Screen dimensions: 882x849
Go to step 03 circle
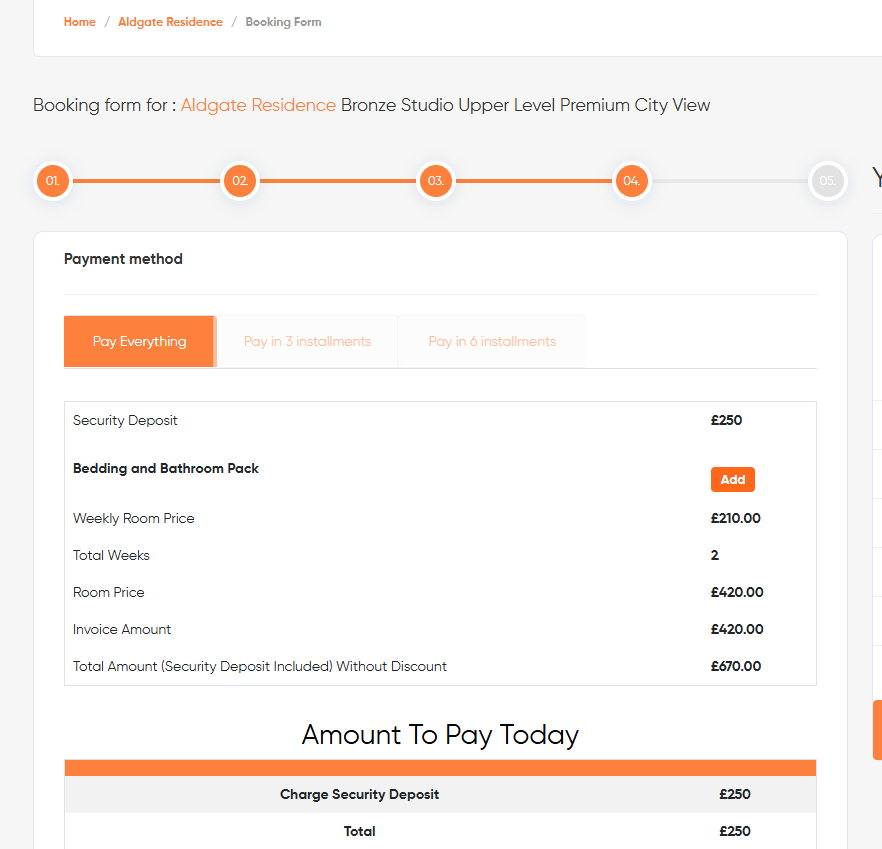(x=435, y=181)
